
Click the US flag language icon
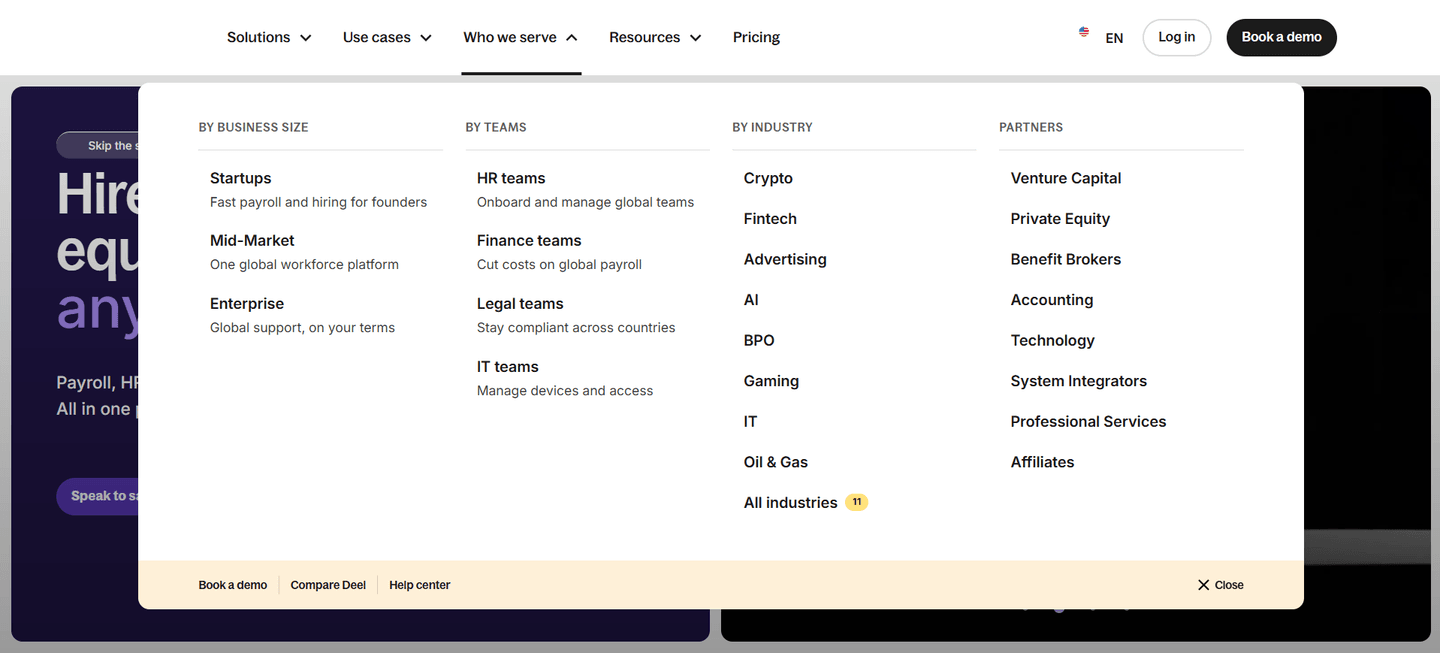(x=1084, y=32)
